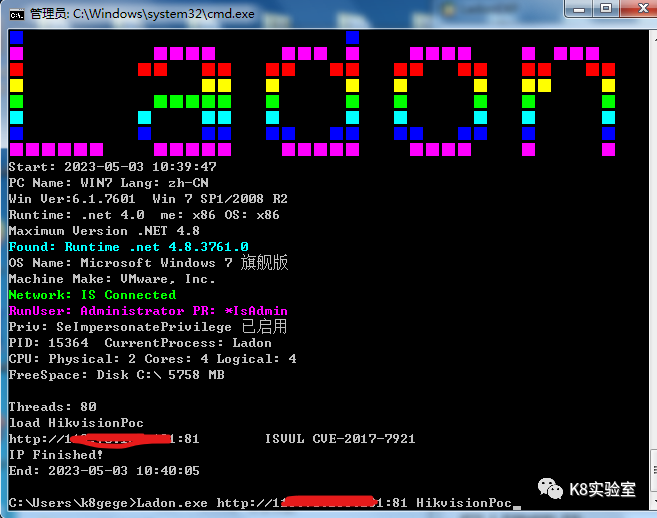This screenshot has width=657, height=518.
Task: Click the magenta 'RunUser: Administrator' line
Action: [x=148, y=311]
